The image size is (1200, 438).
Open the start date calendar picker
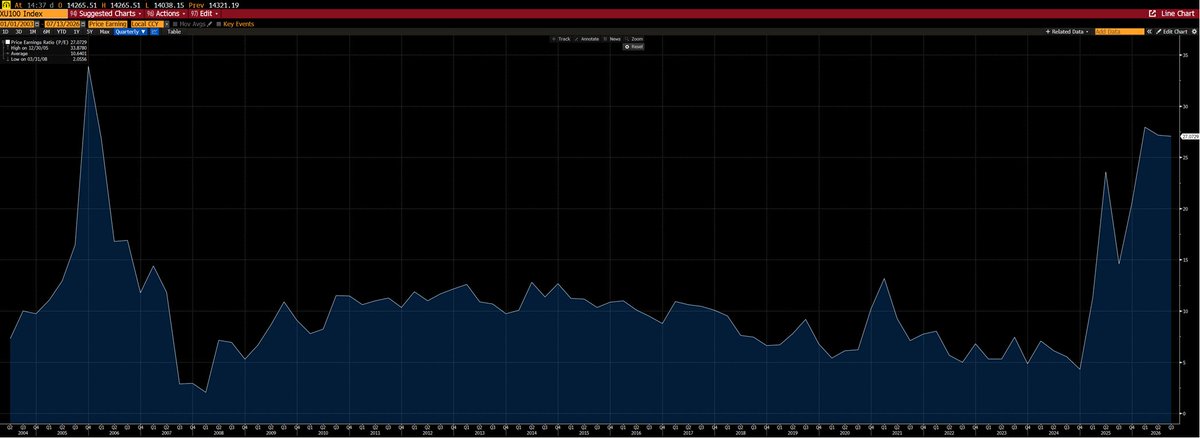point(38,24)
